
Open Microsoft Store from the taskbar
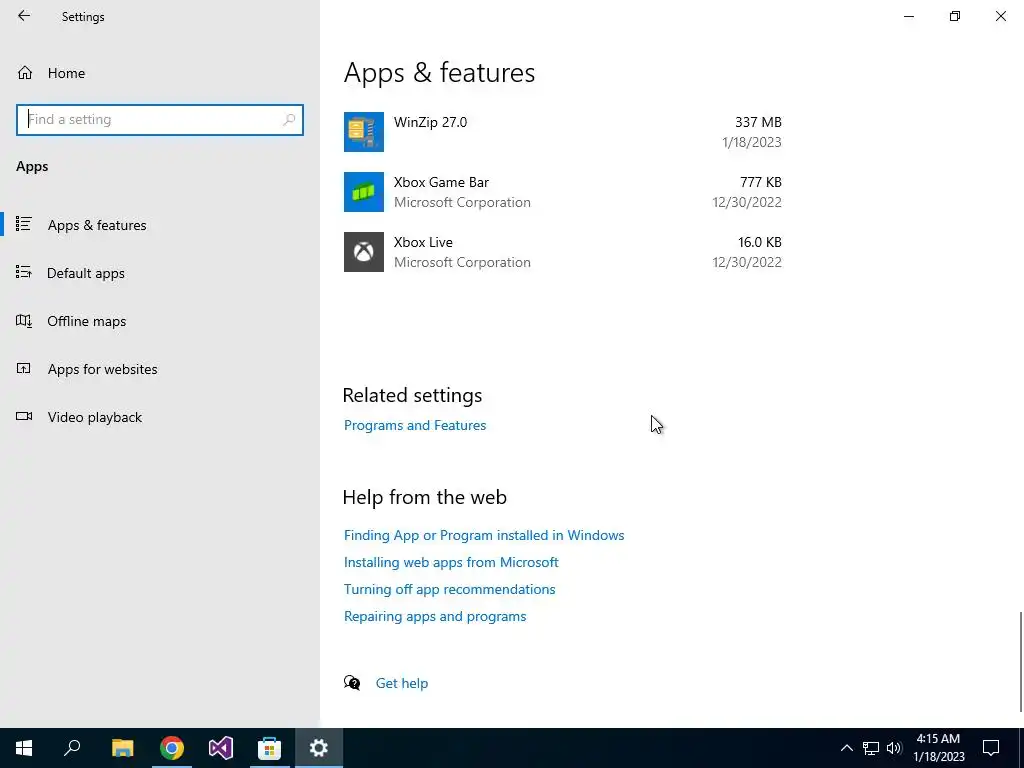[x=269, y=748]
